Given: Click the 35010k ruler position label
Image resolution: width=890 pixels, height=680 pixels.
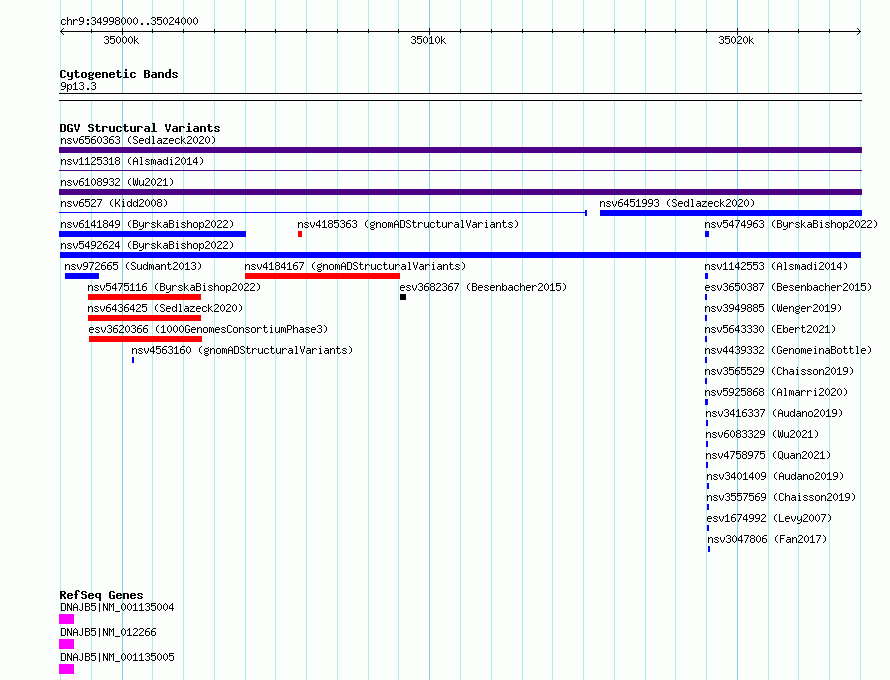Looking at the screenshot, I should [428, 40].
